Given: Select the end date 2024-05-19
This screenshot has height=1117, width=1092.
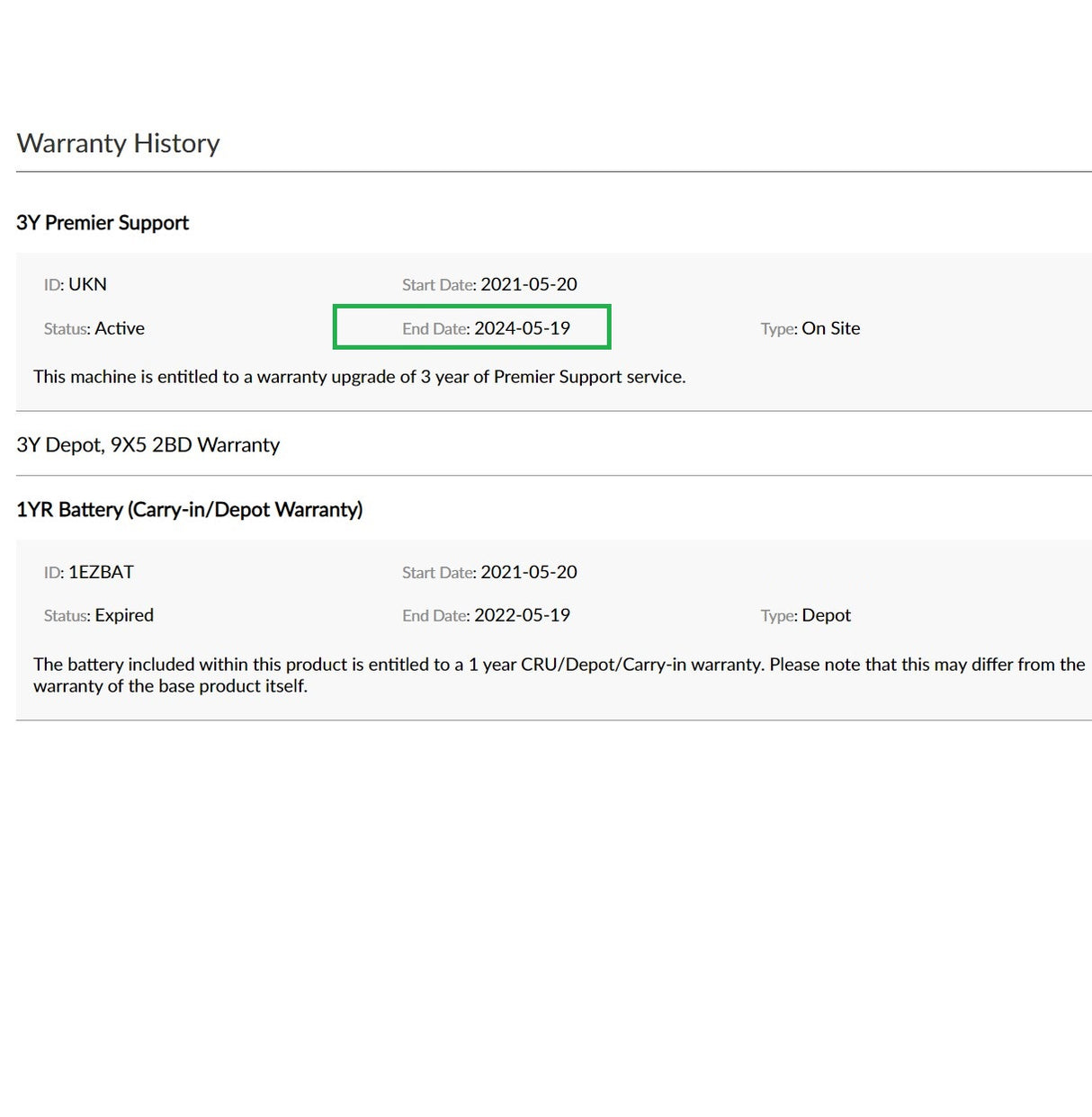Looking at the screenshot, I should click(x=523, y=328).
